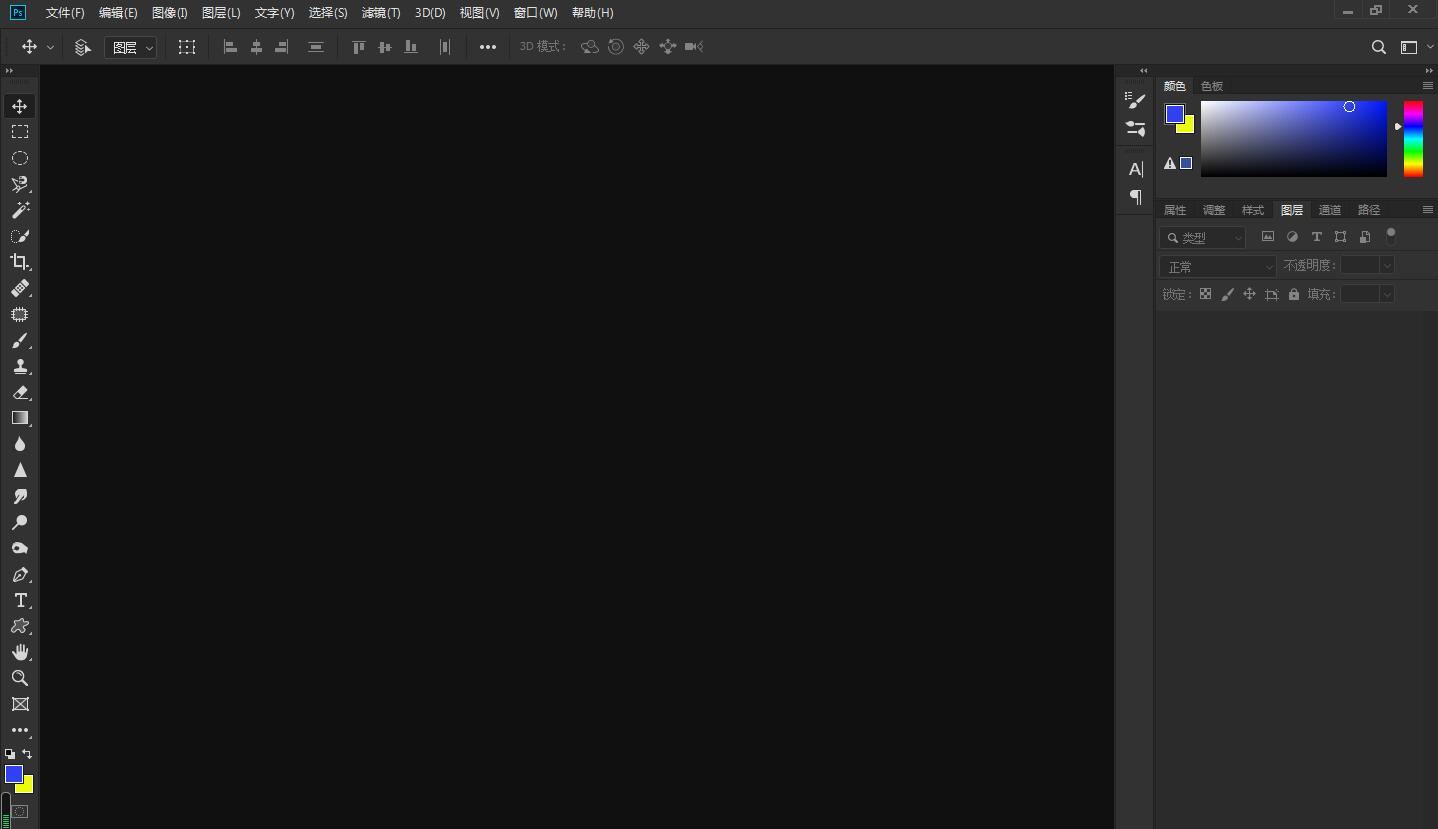Open the Brush Settings panel icon
Image resolution: width=1438 pixels, height=829 pixels.
coord(1135,101)
